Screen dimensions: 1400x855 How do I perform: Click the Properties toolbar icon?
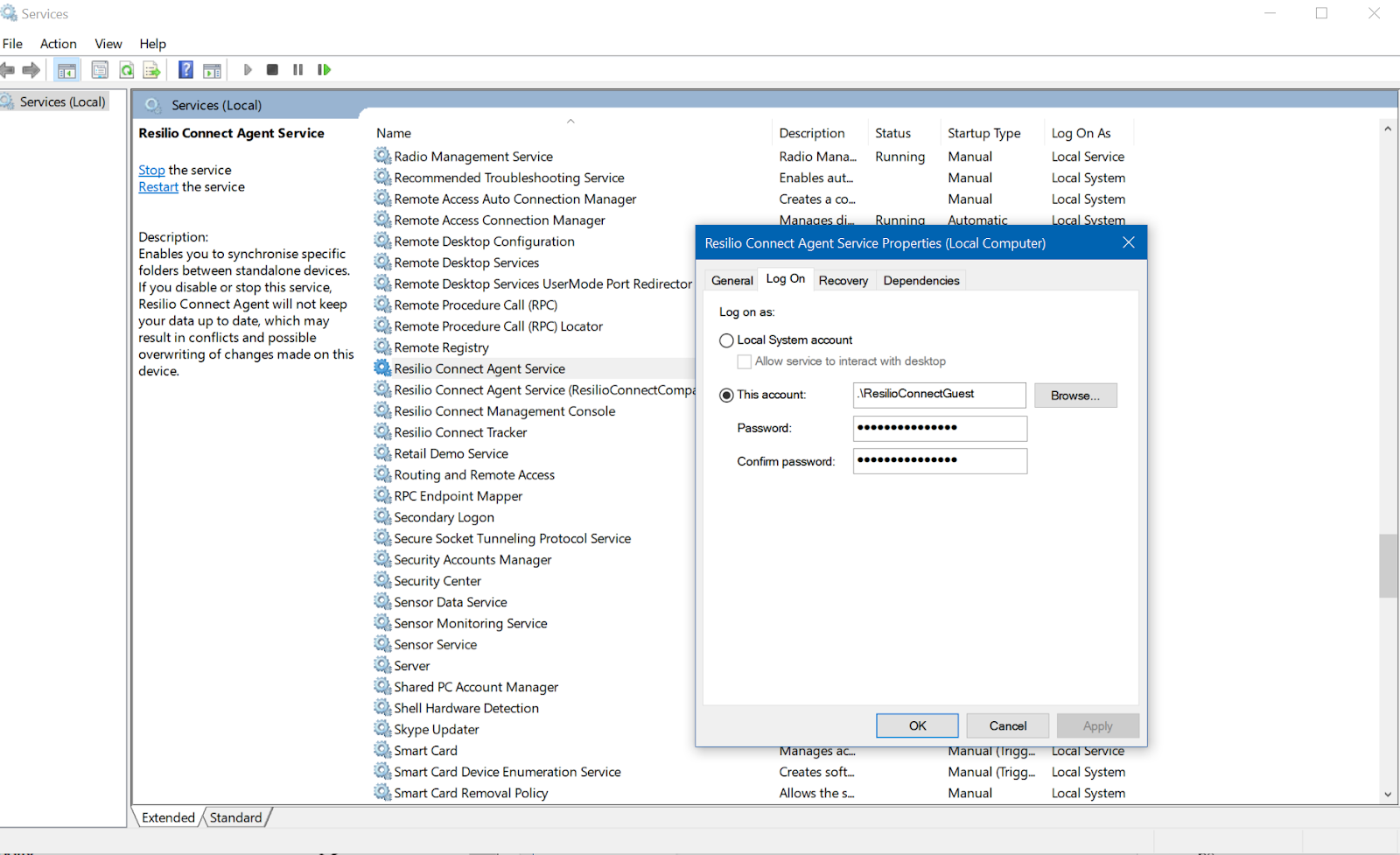[100, 70]
